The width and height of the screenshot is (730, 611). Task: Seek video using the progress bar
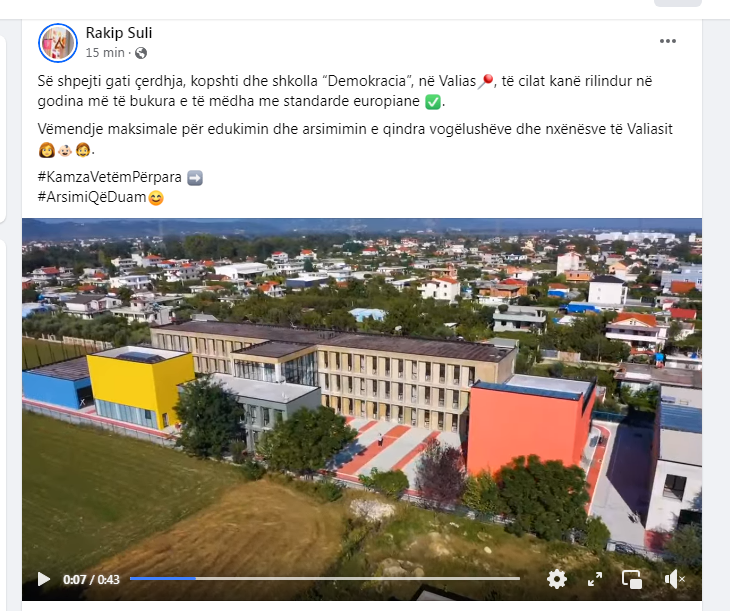click(324, 578)
